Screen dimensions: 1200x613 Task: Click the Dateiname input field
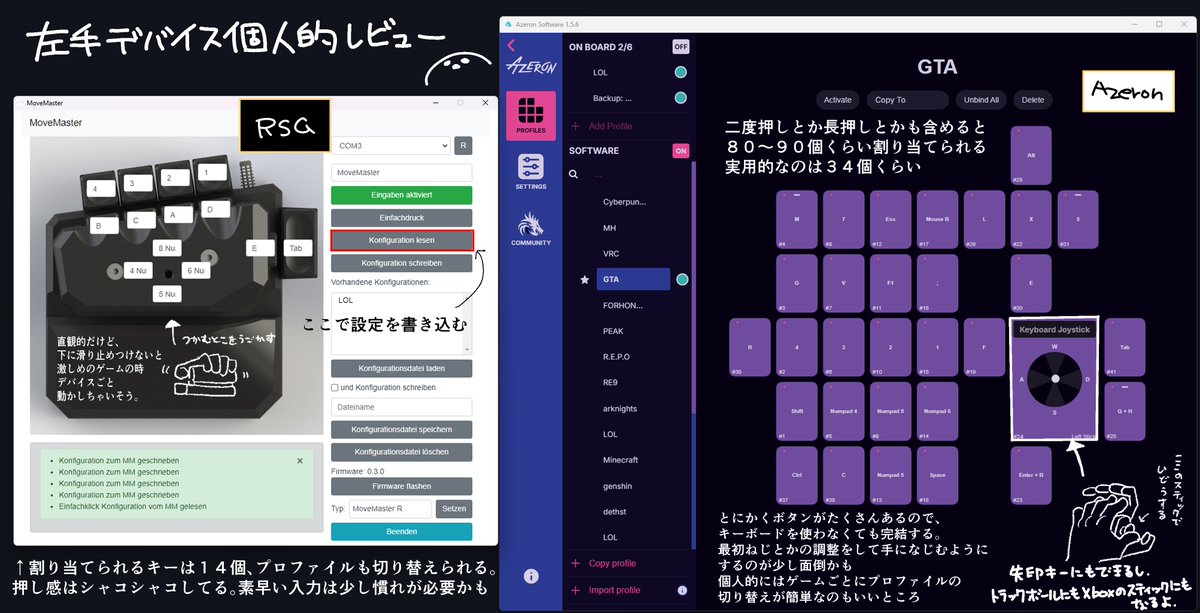pyautogui.click(x=401, y=408)
